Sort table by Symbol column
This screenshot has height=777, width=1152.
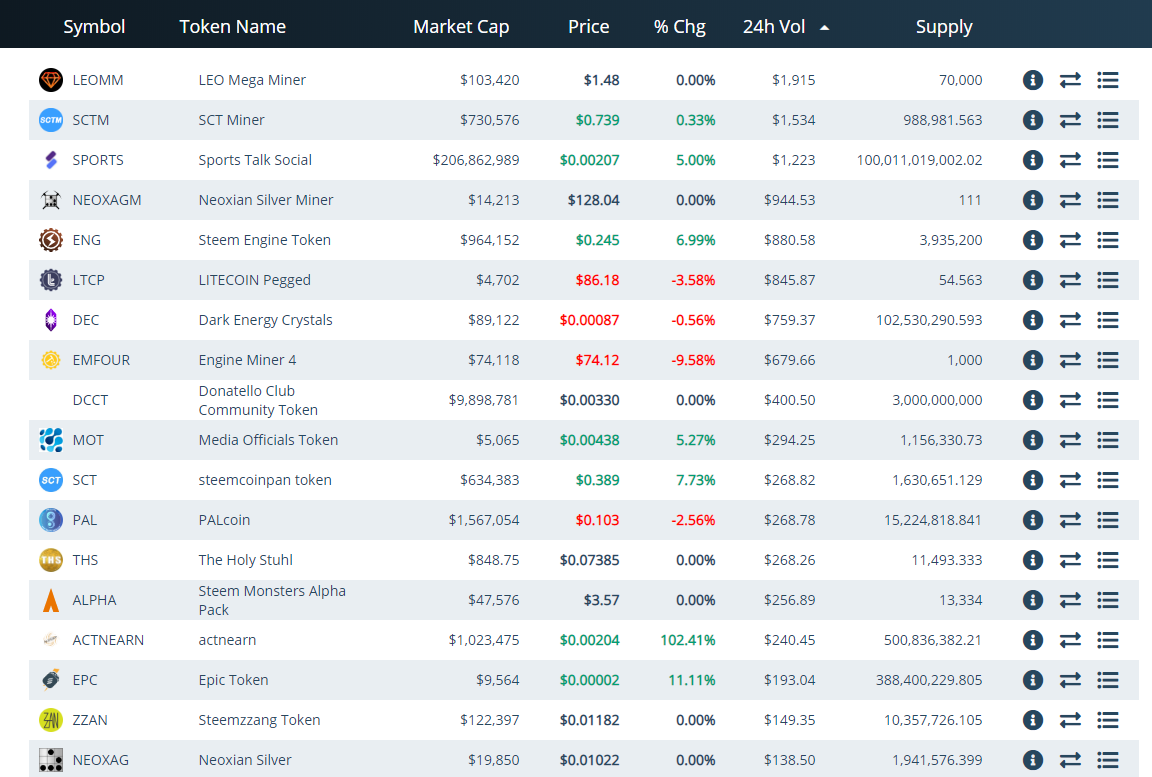coord(94,27)
